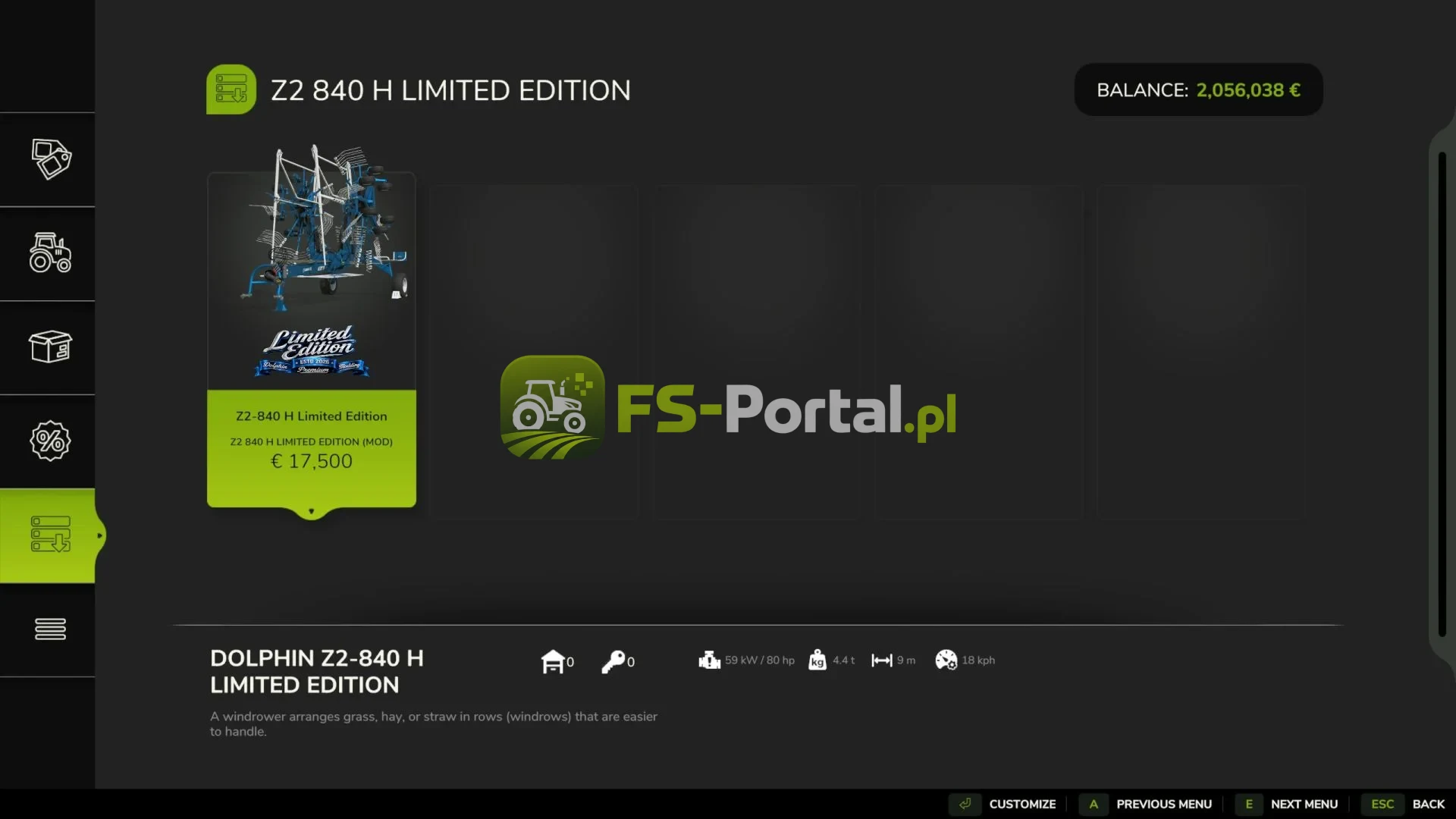Screen dimensions: 1456x819
Task: Expand the arrow below the selected item card
Action: coord(311,512)
